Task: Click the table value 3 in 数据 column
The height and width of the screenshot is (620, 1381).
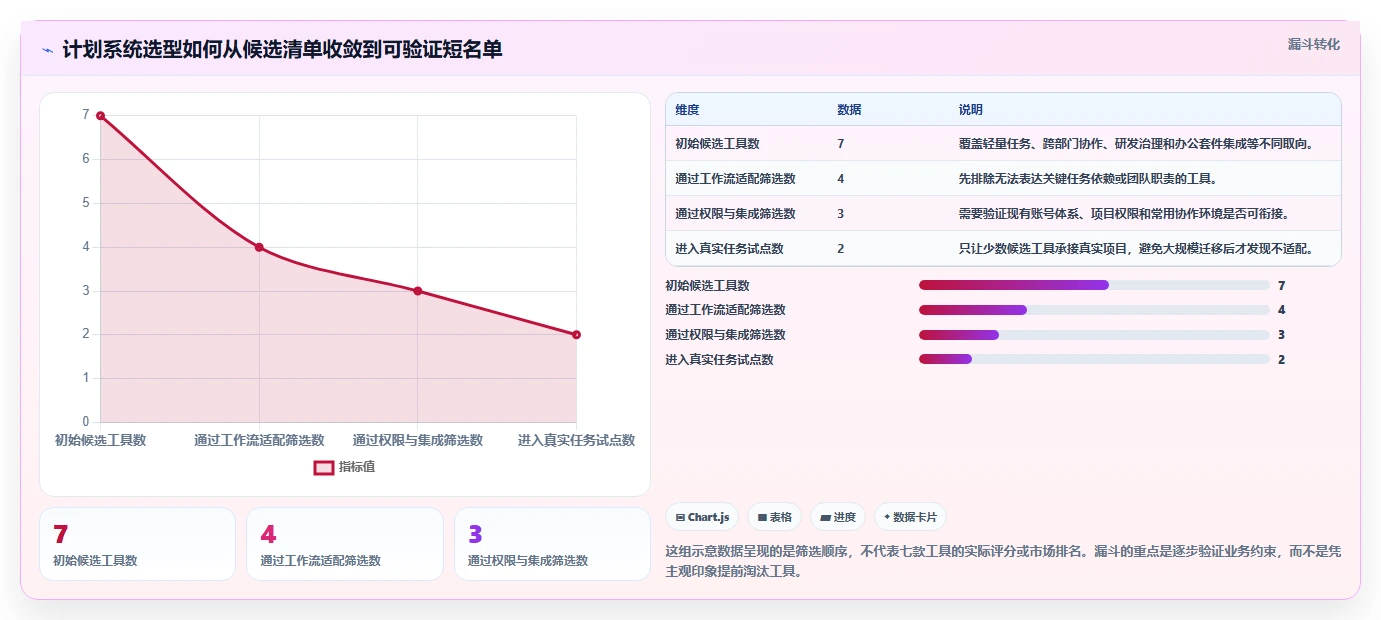Action: coord(841,214)
